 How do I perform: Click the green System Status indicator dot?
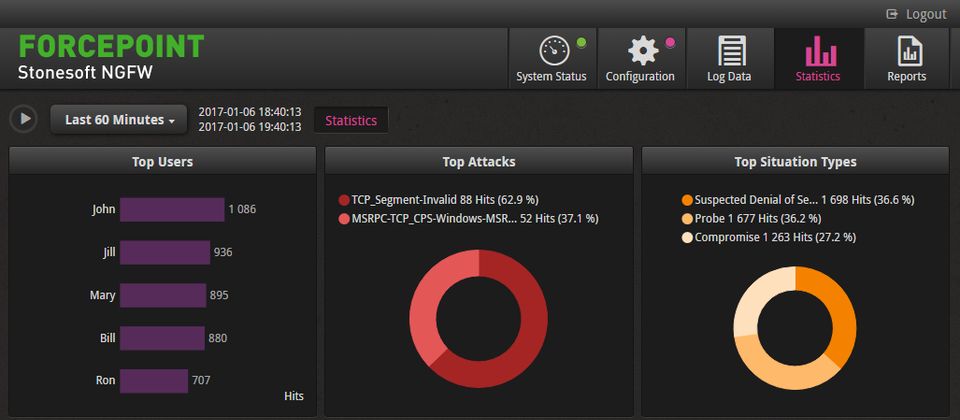pyautogui.click(x=581, y=43)
